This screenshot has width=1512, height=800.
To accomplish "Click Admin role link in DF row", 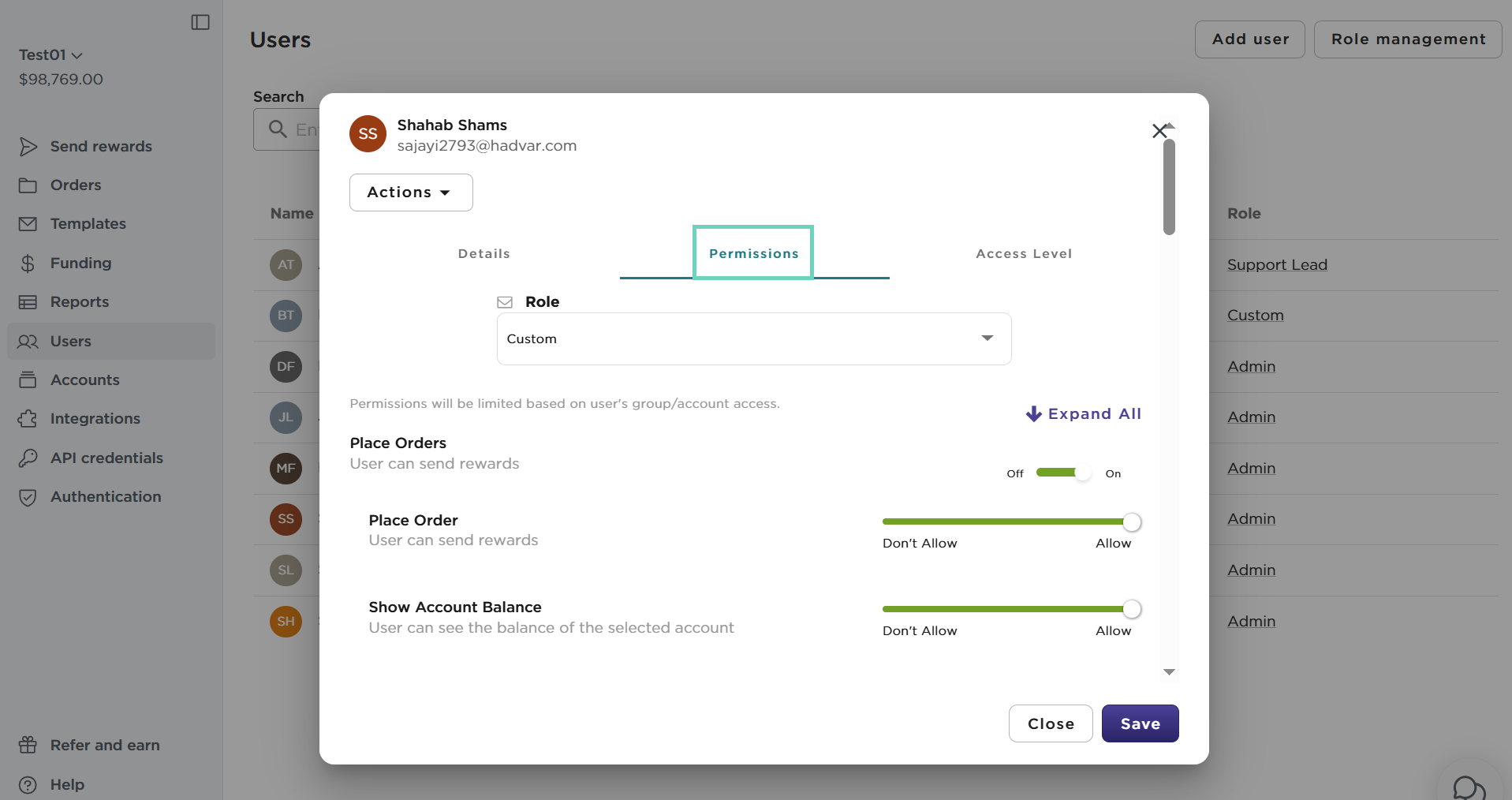I will [1251, 366].
